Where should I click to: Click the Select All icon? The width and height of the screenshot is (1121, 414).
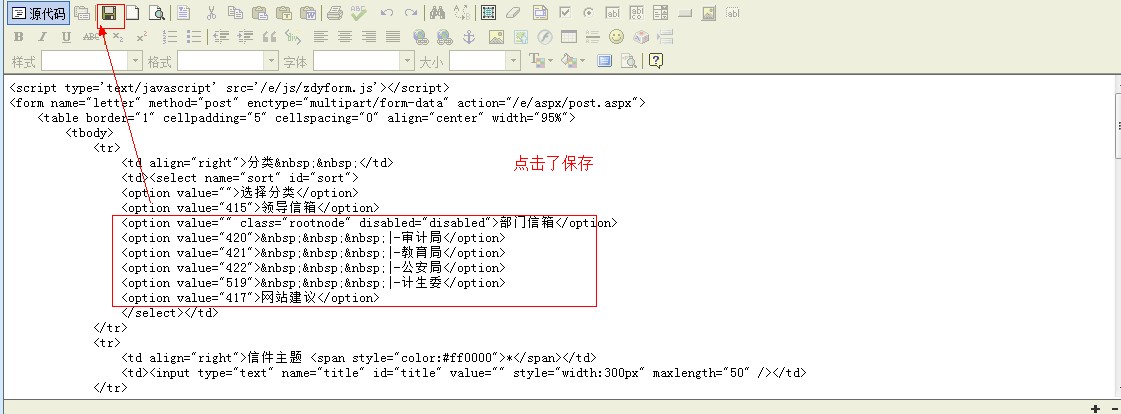click(488, 14)
